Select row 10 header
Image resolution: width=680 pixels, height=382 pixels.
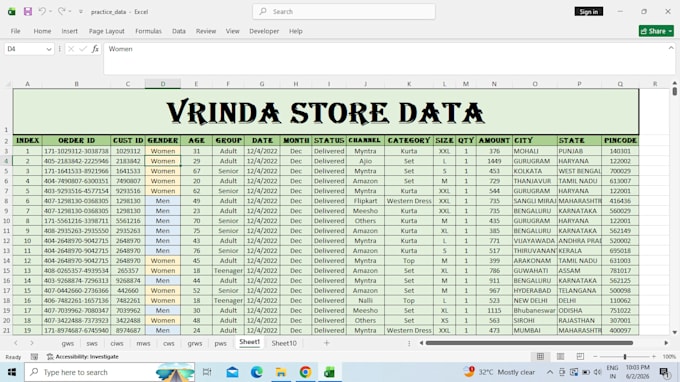click(x=7, y=221)
